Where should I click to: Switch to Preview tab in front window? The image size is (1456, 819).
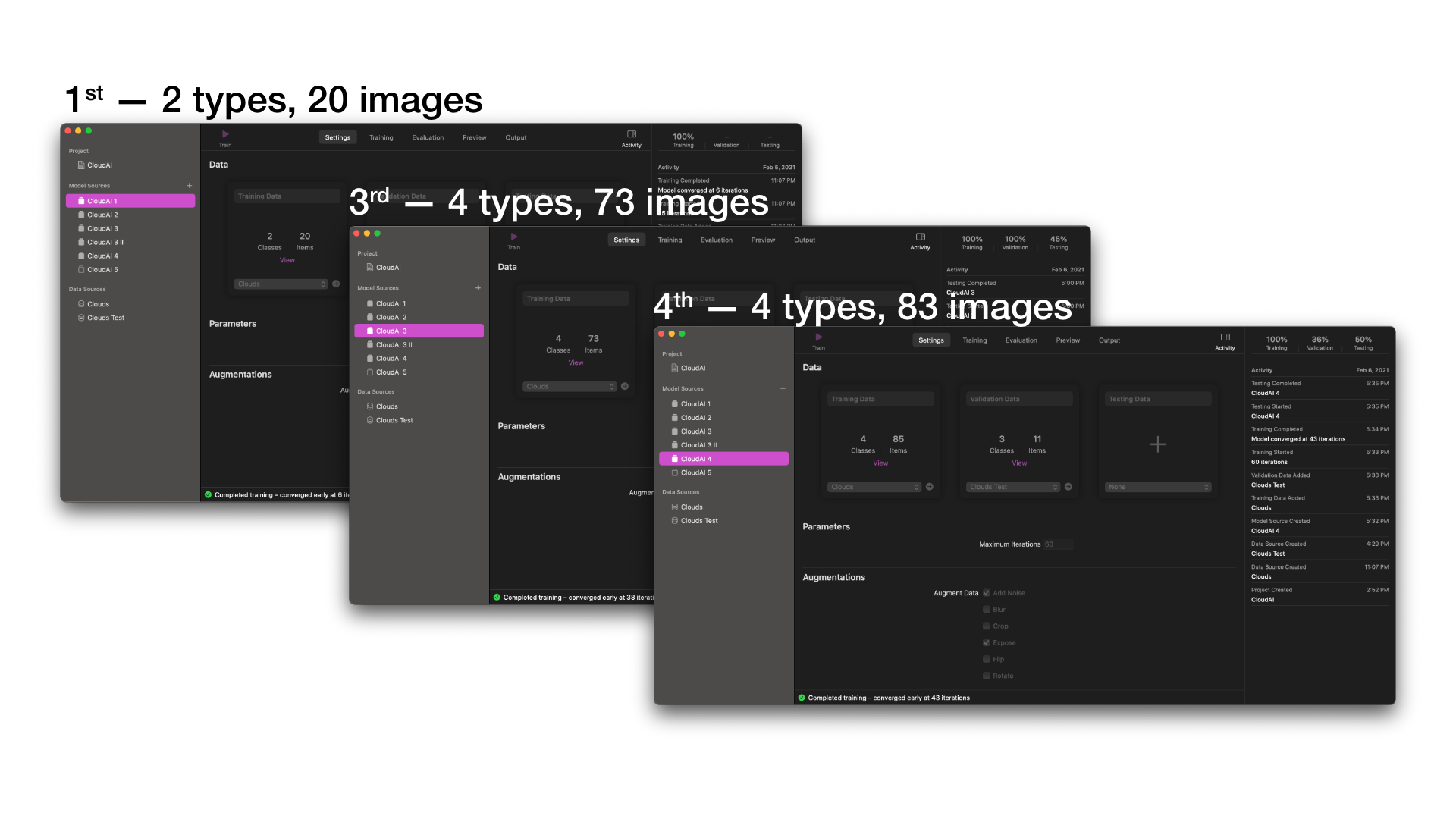(1068, 340)
